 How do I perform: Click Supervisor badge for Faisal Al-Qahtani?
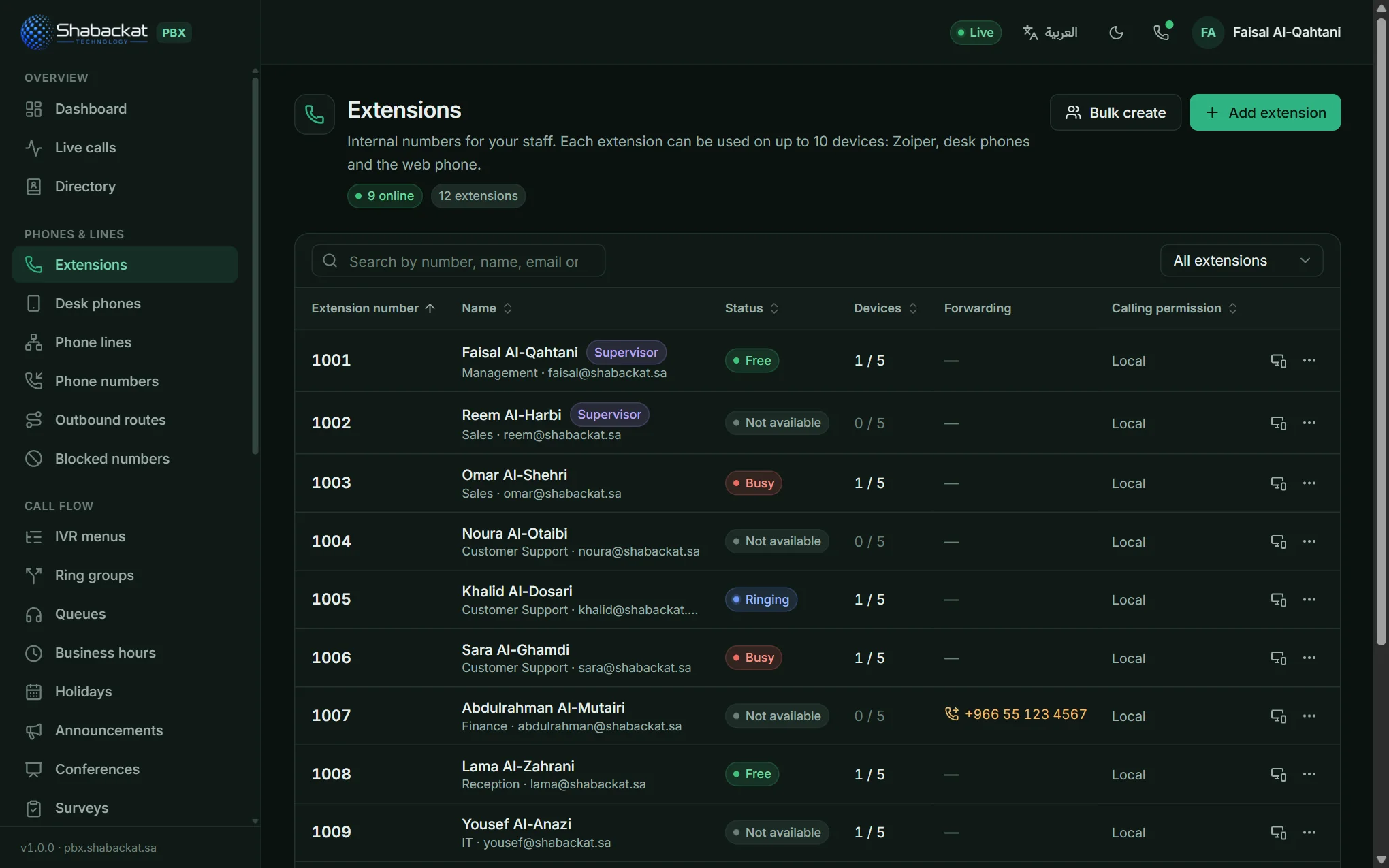pyautogui.click(x=626, y=353)
